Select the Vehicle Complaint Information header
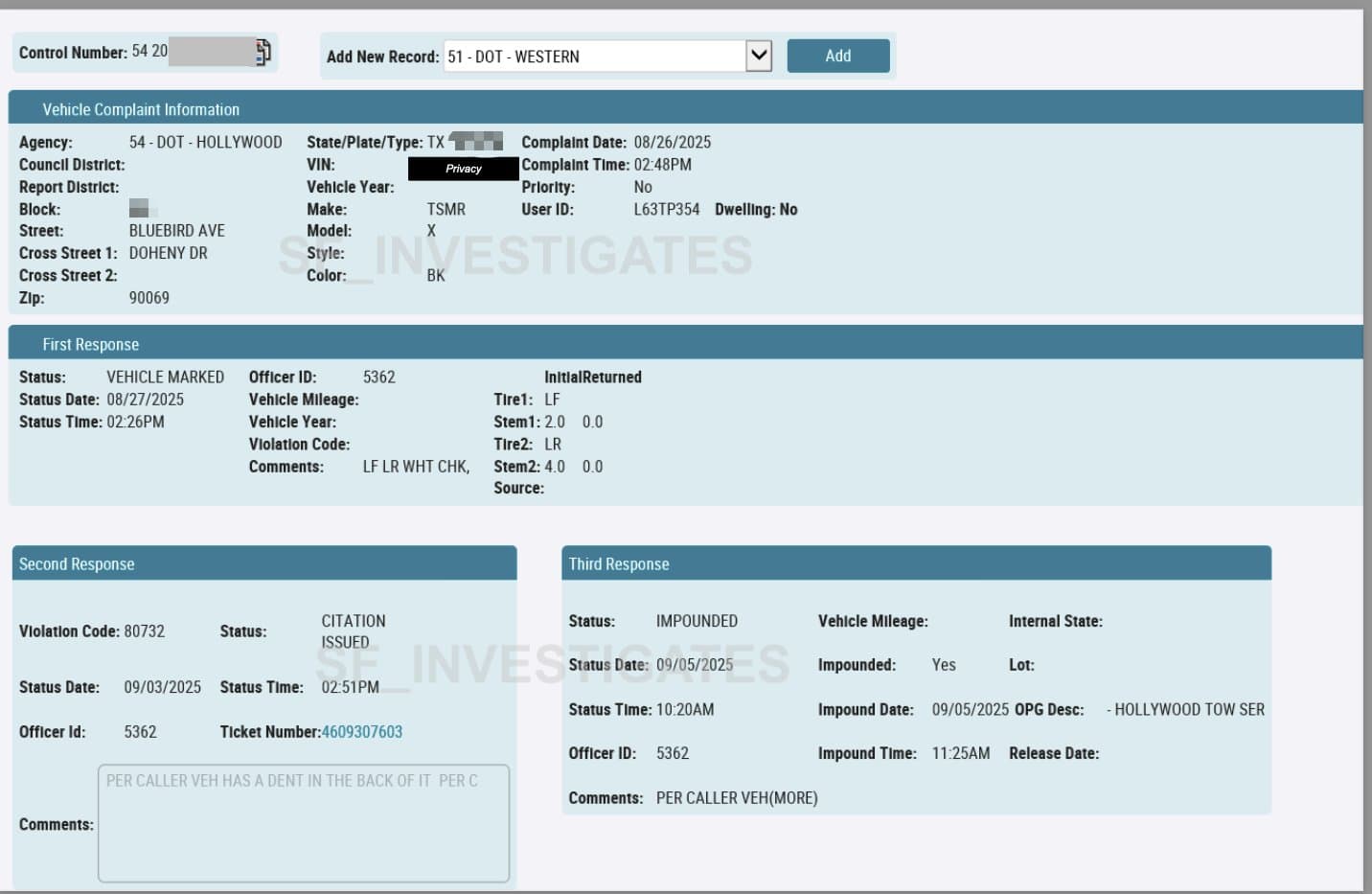Screen dimensions: 1372x894 [141, 109]
